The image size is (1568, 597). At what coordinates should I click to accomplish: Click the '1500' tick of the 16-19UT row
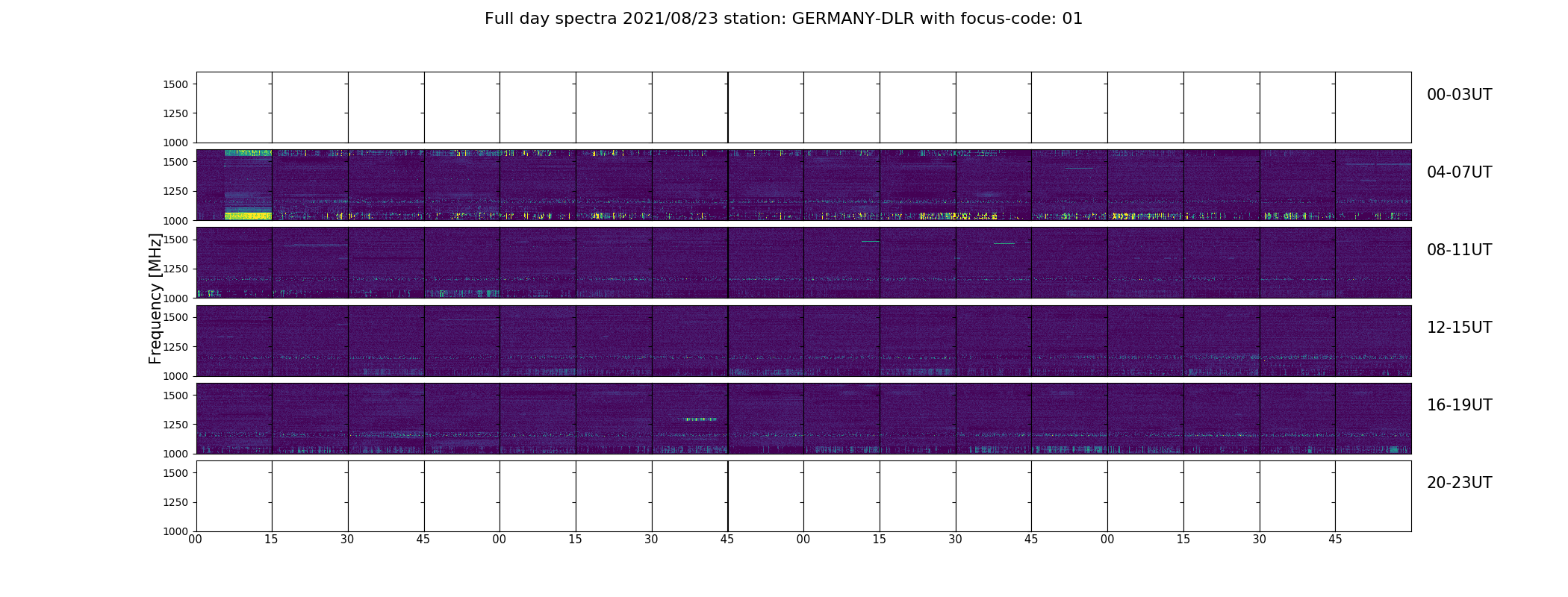click(175, 395)
